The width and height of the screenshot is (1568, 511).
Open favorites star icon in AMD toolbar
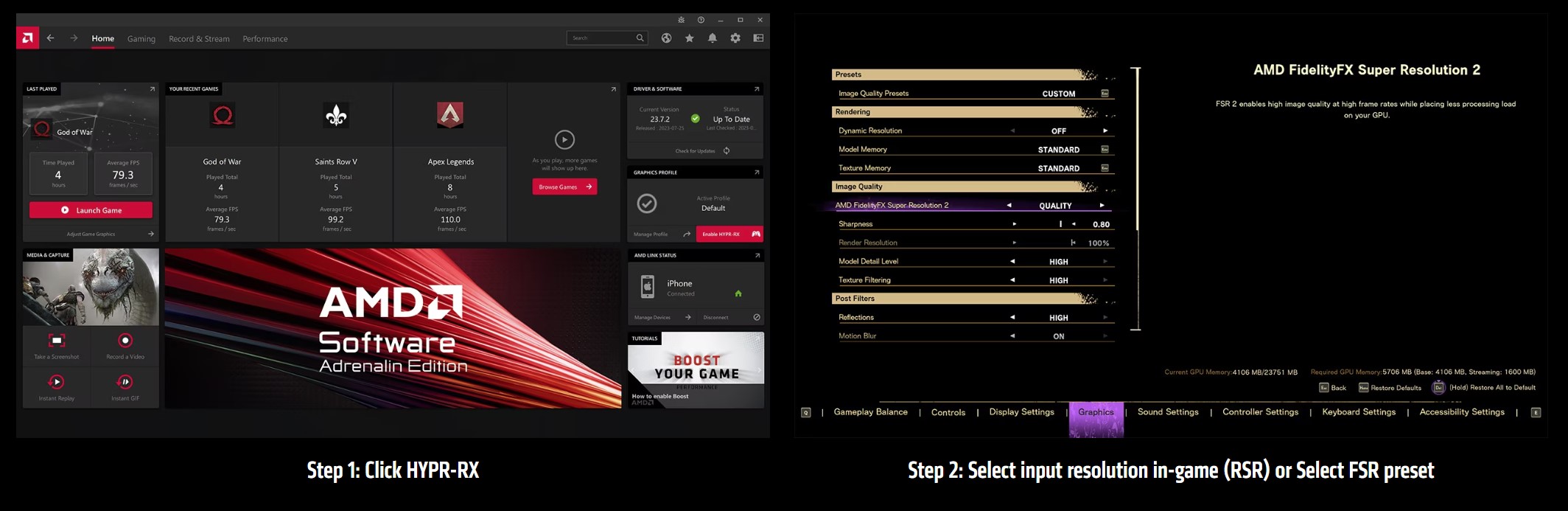pyautogui.click(x=689, y=38)
